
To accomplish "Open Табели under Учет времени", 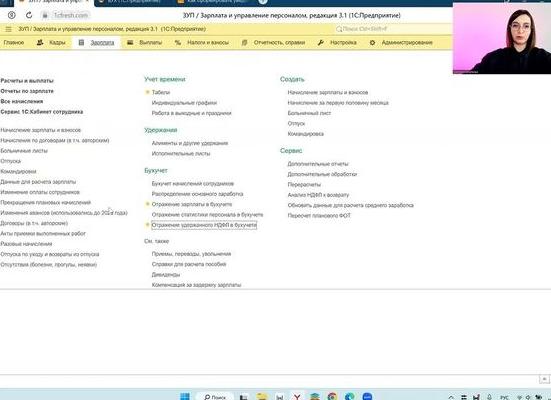I will 161,92.
